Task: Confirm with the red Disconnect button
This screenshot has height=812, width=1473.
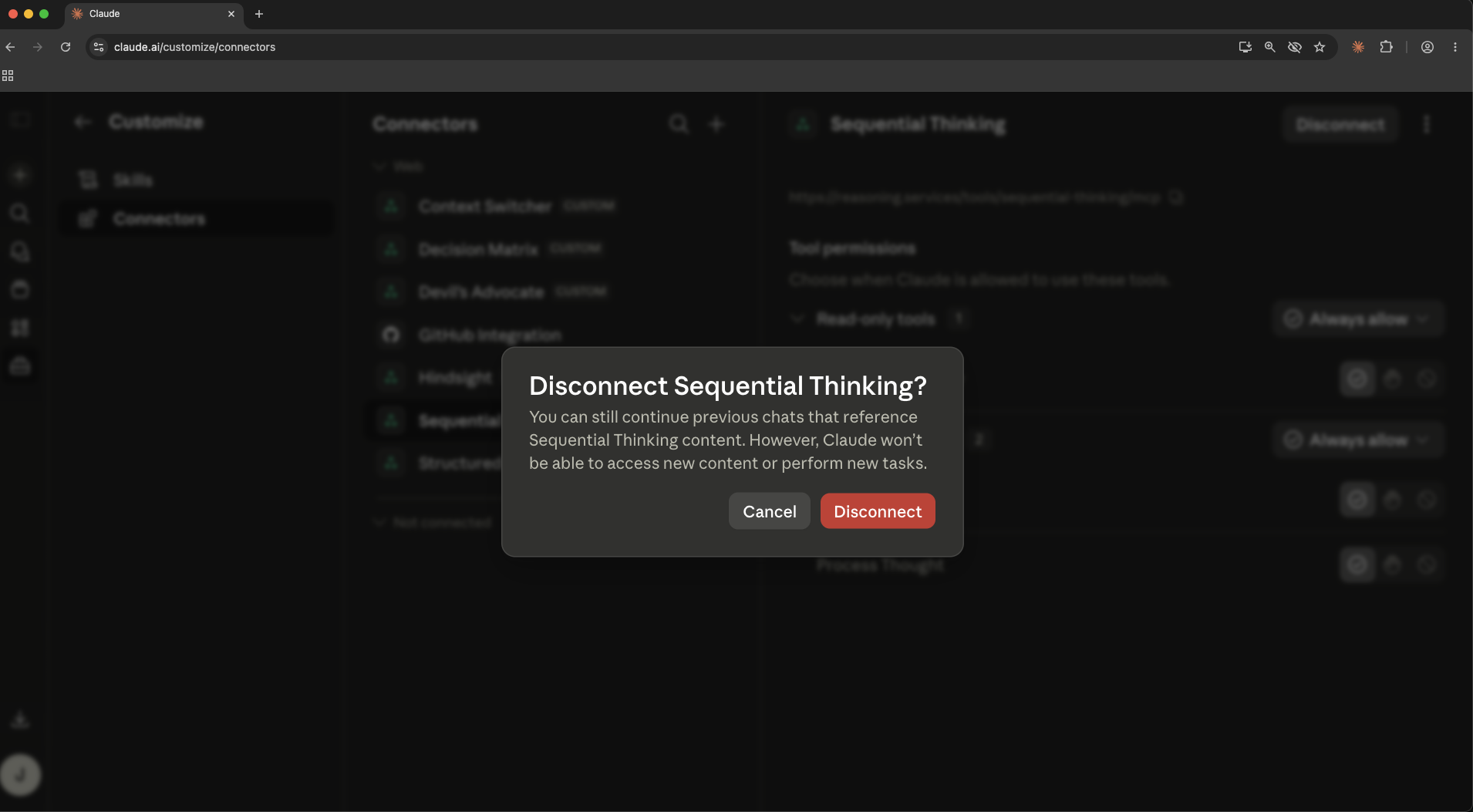Action: (x=878, y=511)
